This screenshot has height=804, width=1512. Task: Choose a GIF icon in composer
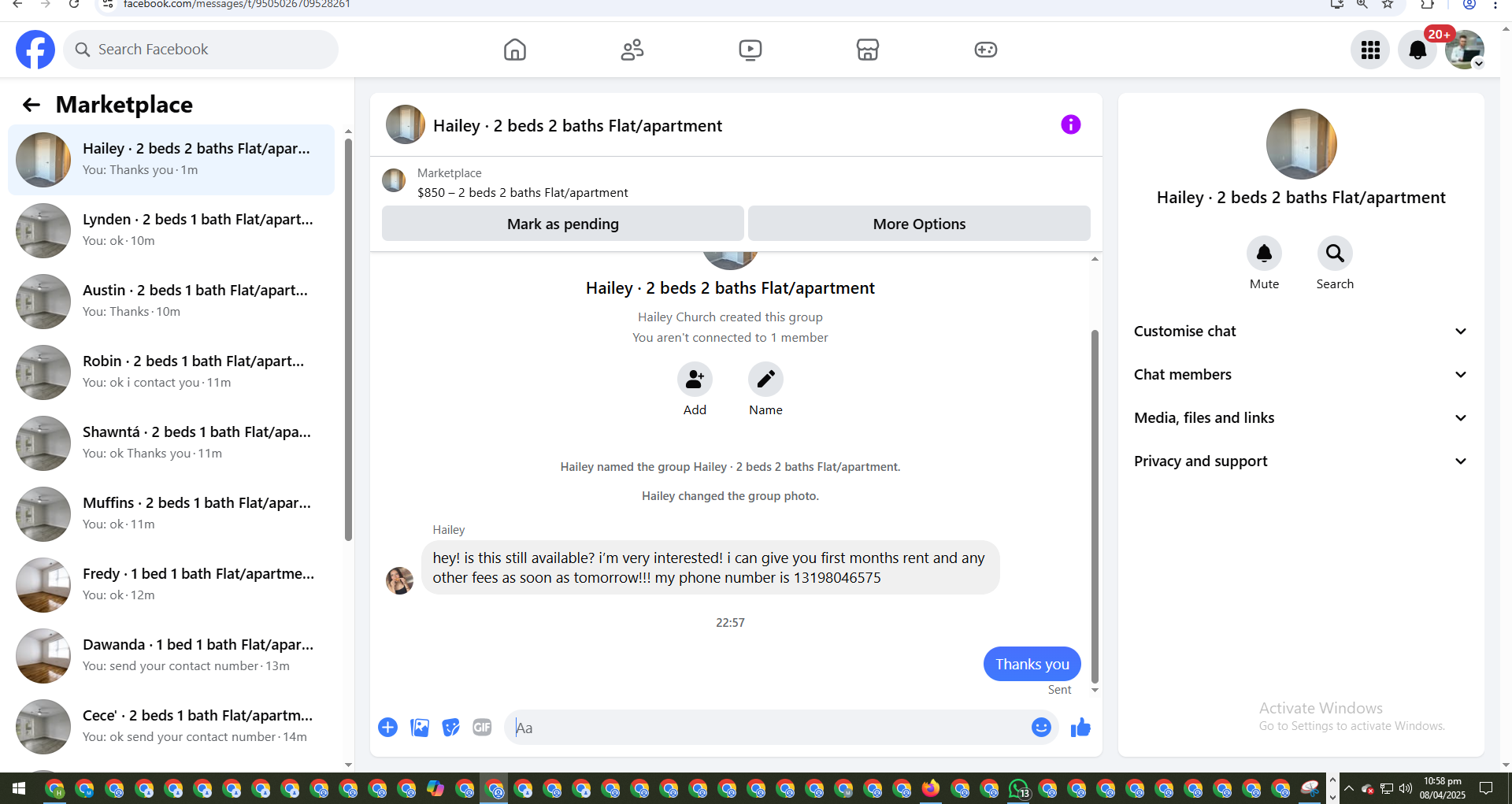[x=482, y=728]
